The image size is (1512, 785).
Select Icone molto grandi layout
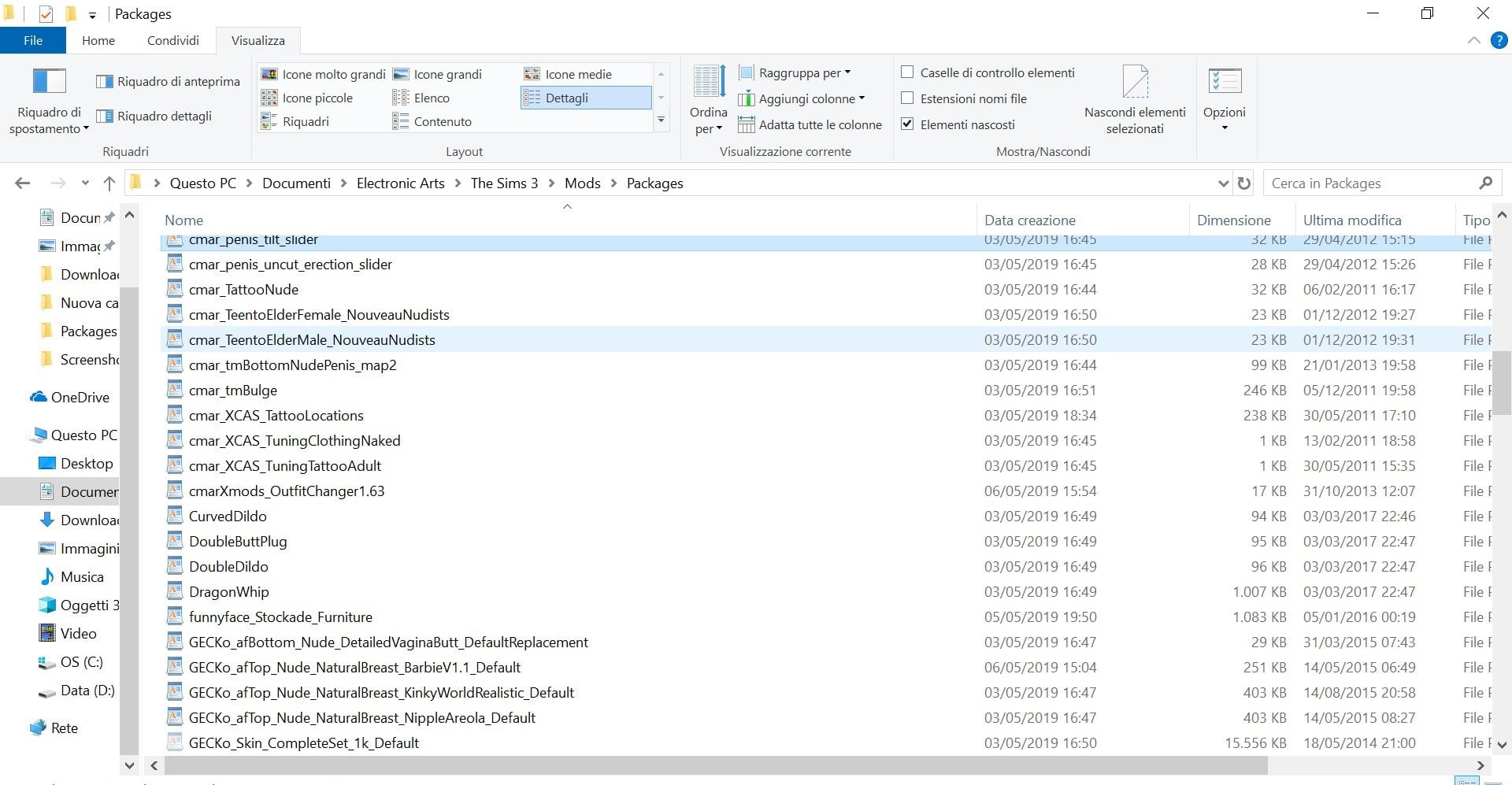323,74
